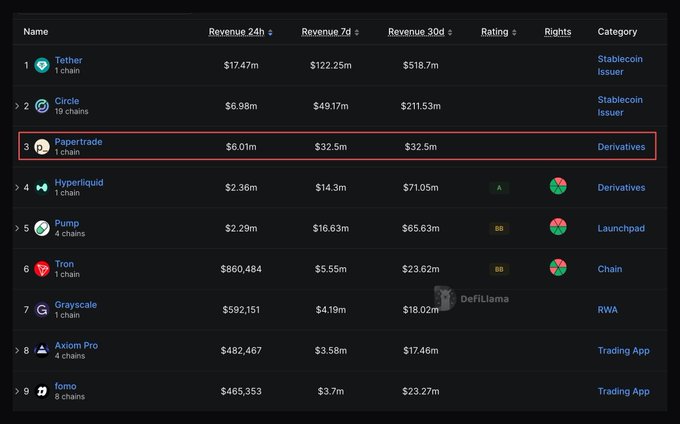Click the Tether protocol logo icon
This screenshot has width=680, height=424.
(x=42, y=65)
